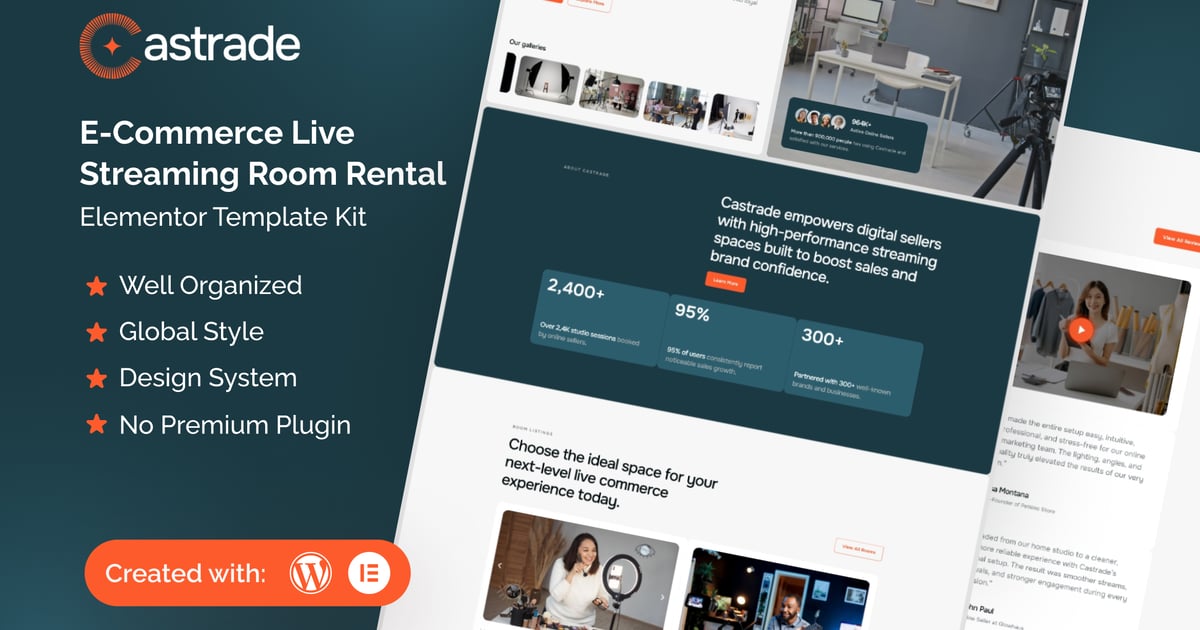
Task: Click the orange Learn More button
Action: tap(726, 283)
